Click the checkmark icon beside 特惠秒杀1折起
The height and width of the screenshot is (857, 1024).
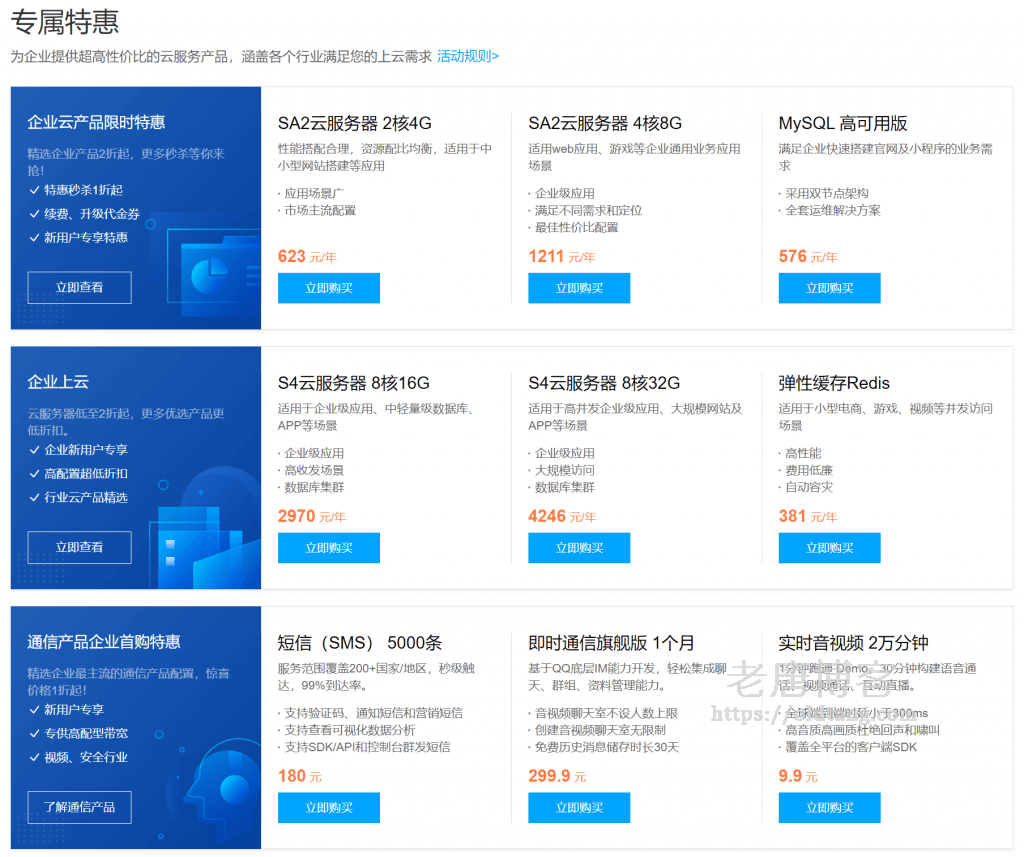click(34, 190)
